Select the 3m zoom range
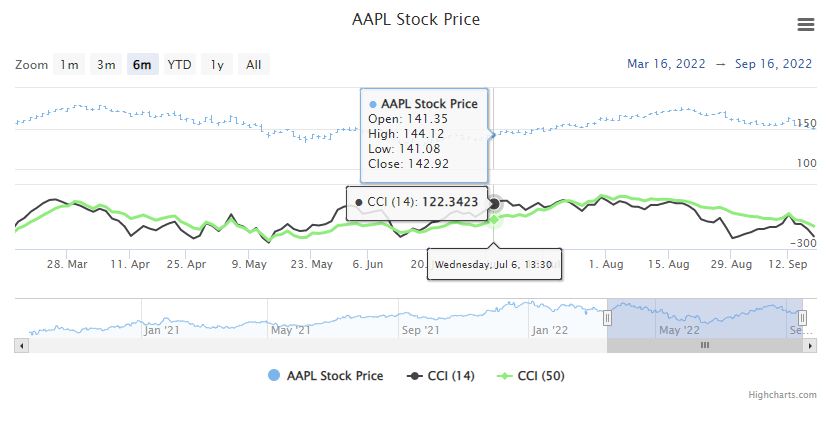 pos(105,65)
